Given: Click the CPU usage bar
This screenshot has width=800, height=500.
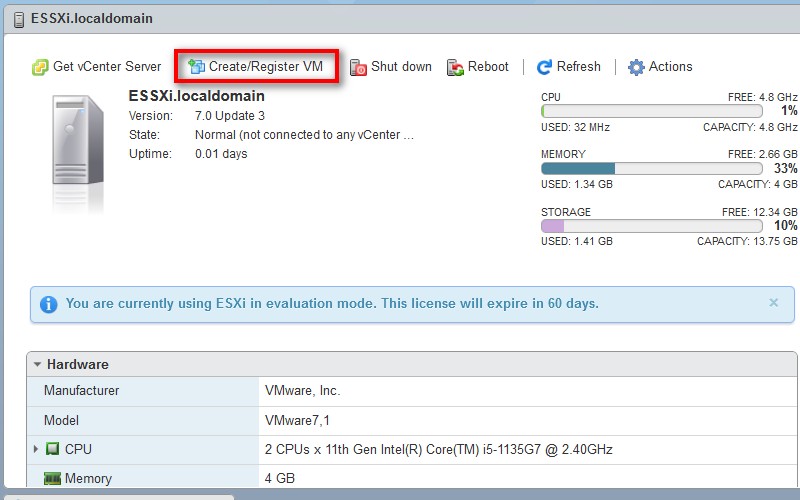Looking at the screenshot, I should coord(652,111).
